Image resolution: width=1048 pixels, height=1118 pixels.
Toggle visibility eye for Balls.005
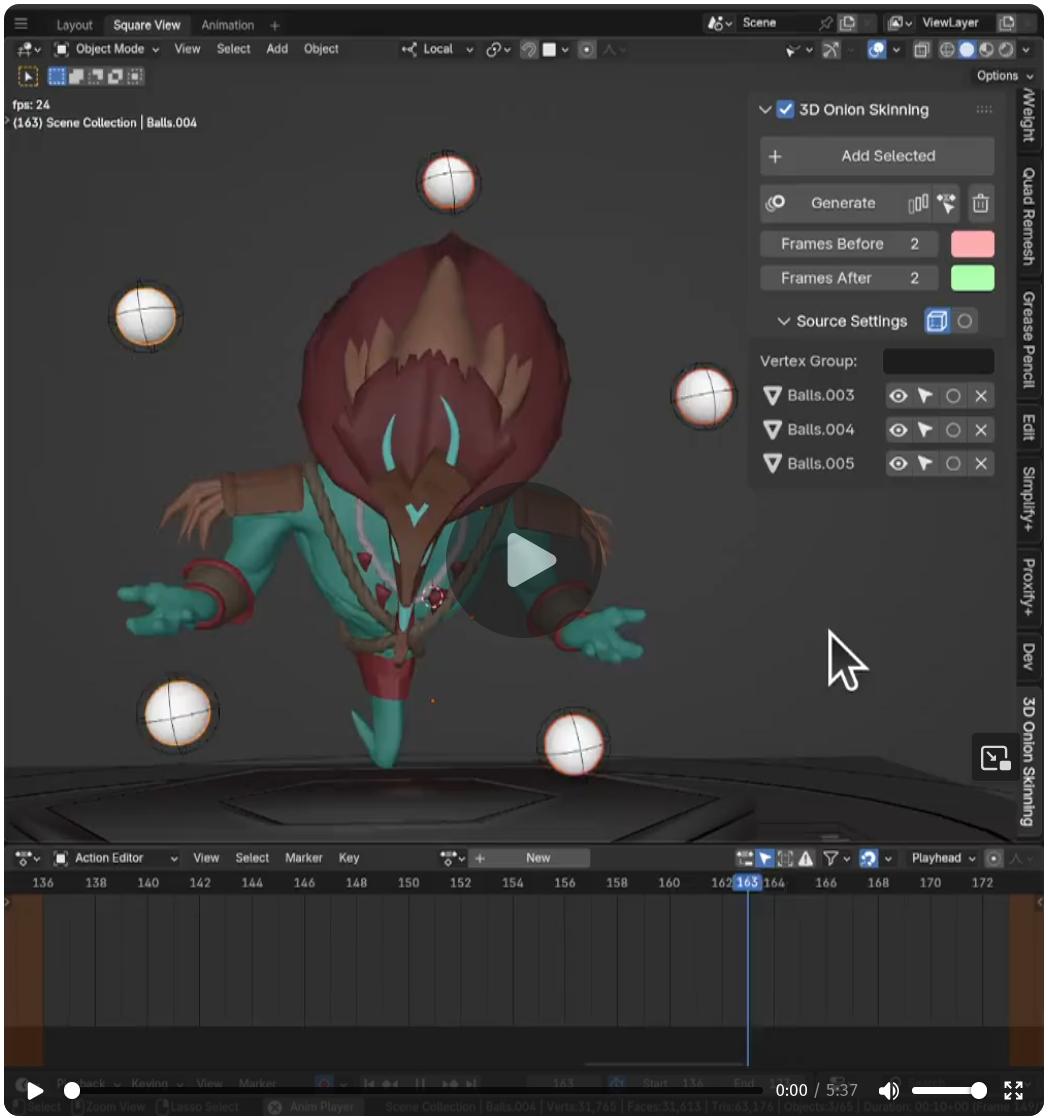click(x=898, y=464)
